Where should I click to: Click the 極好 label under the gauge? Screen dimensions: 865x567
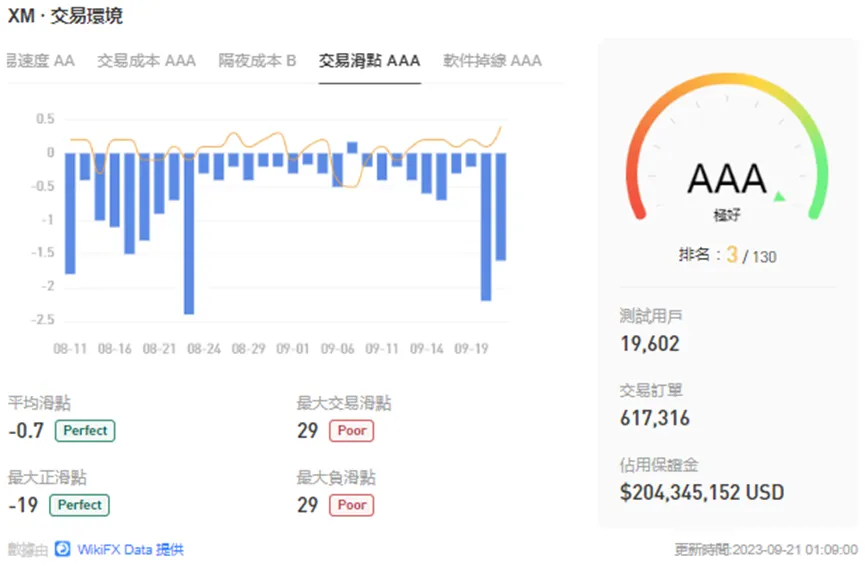click(727, 215)
